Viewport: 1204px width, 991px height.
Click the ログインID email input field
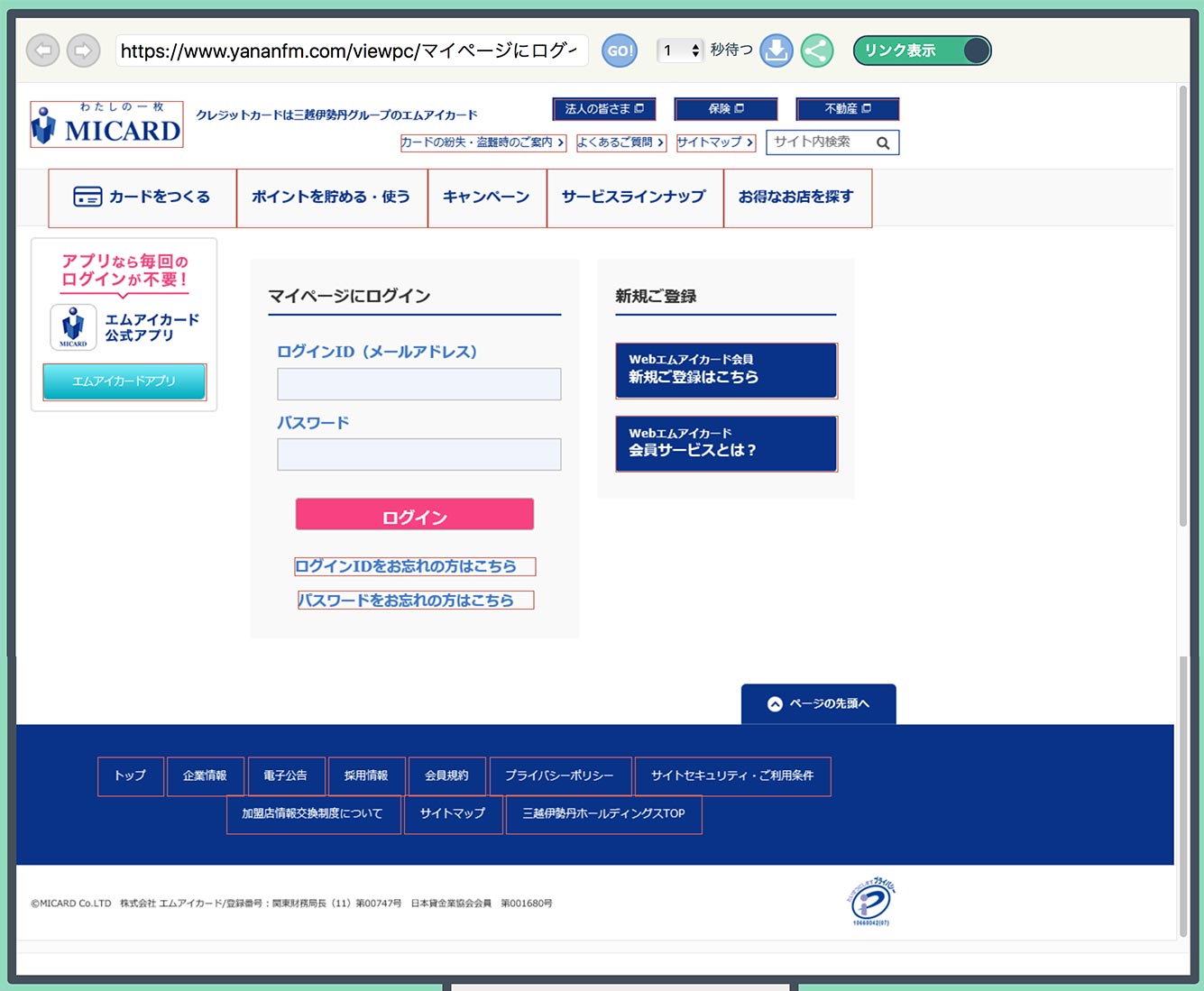coord(419,384)
